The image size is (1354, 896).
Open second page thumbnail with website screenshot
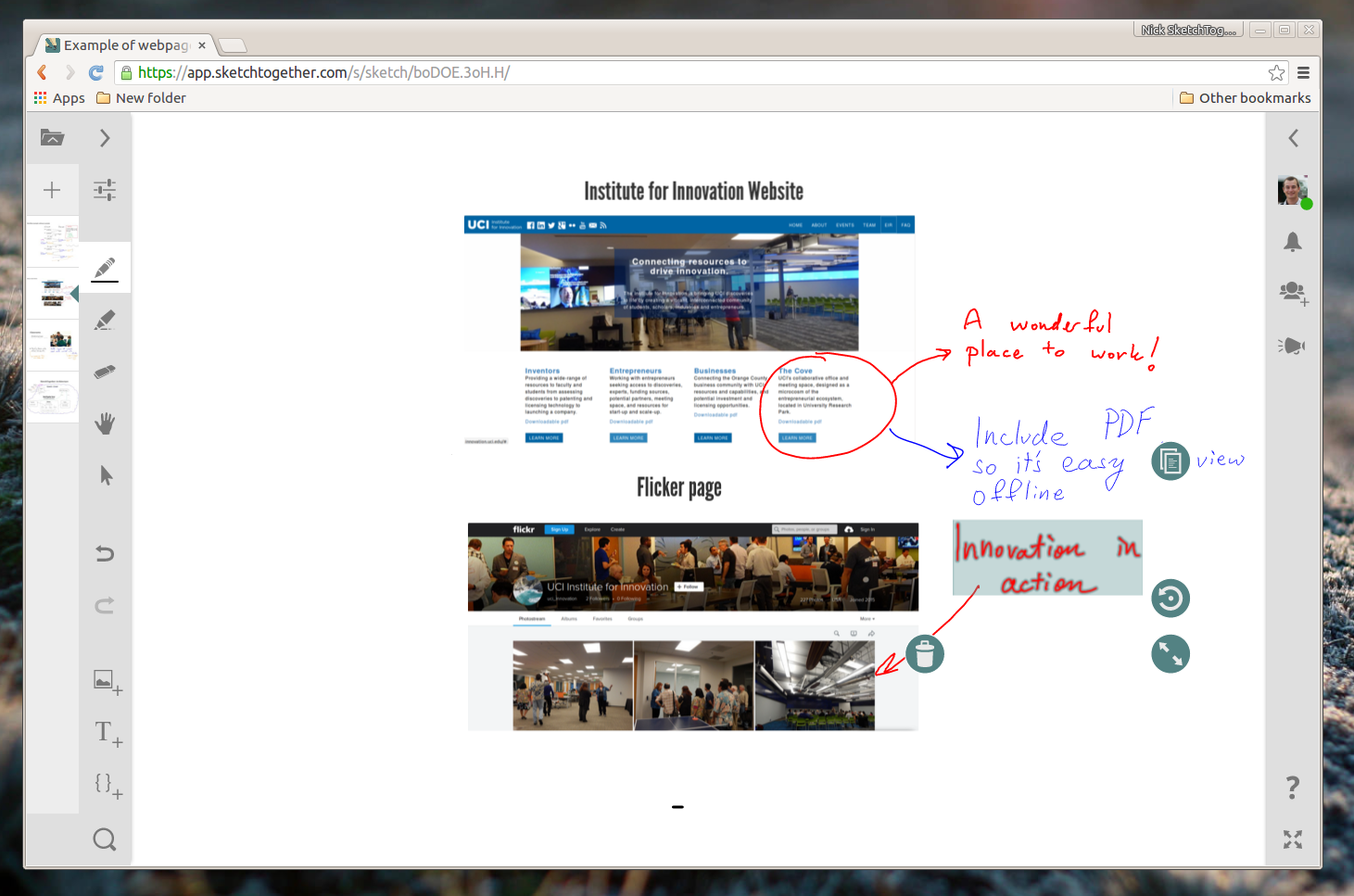(x=52, y=294)
